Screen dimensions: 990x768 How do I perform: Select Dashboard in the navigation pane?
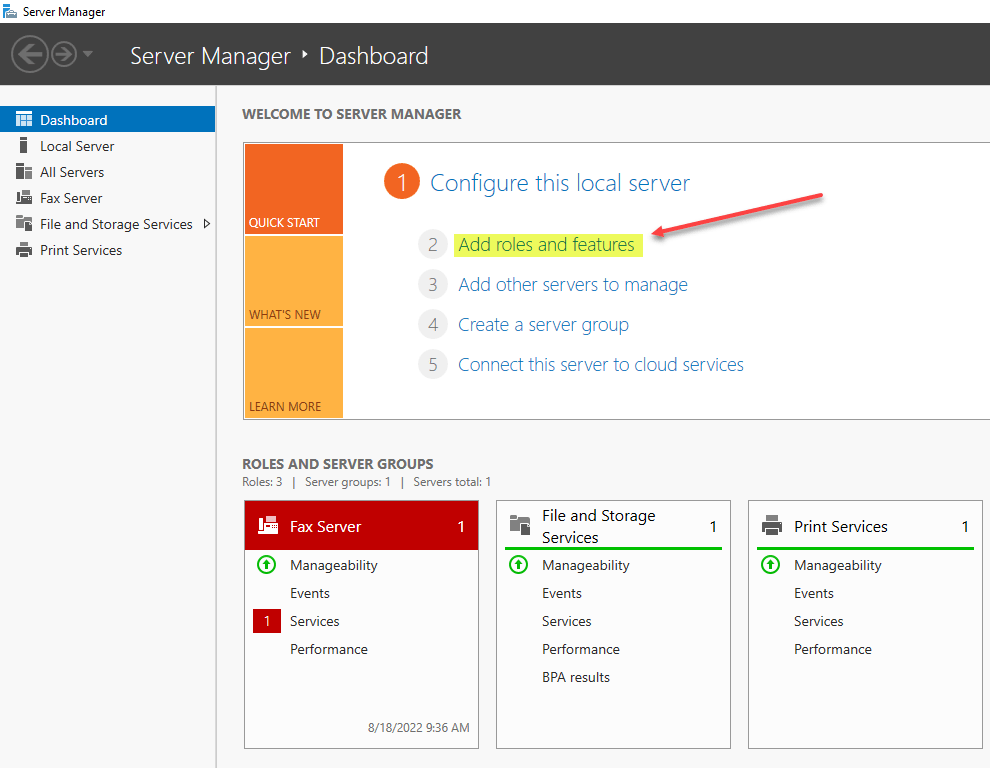pyautogui.click(x=107, y=119)
